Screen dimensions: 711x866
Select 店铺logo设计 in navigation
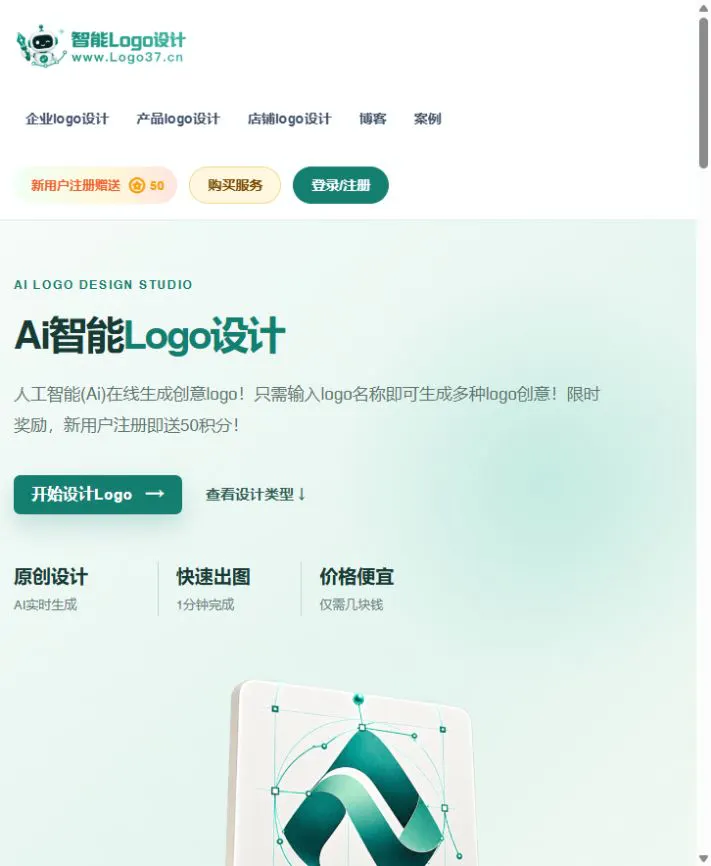pyautogui.click(x=289, y=119)
